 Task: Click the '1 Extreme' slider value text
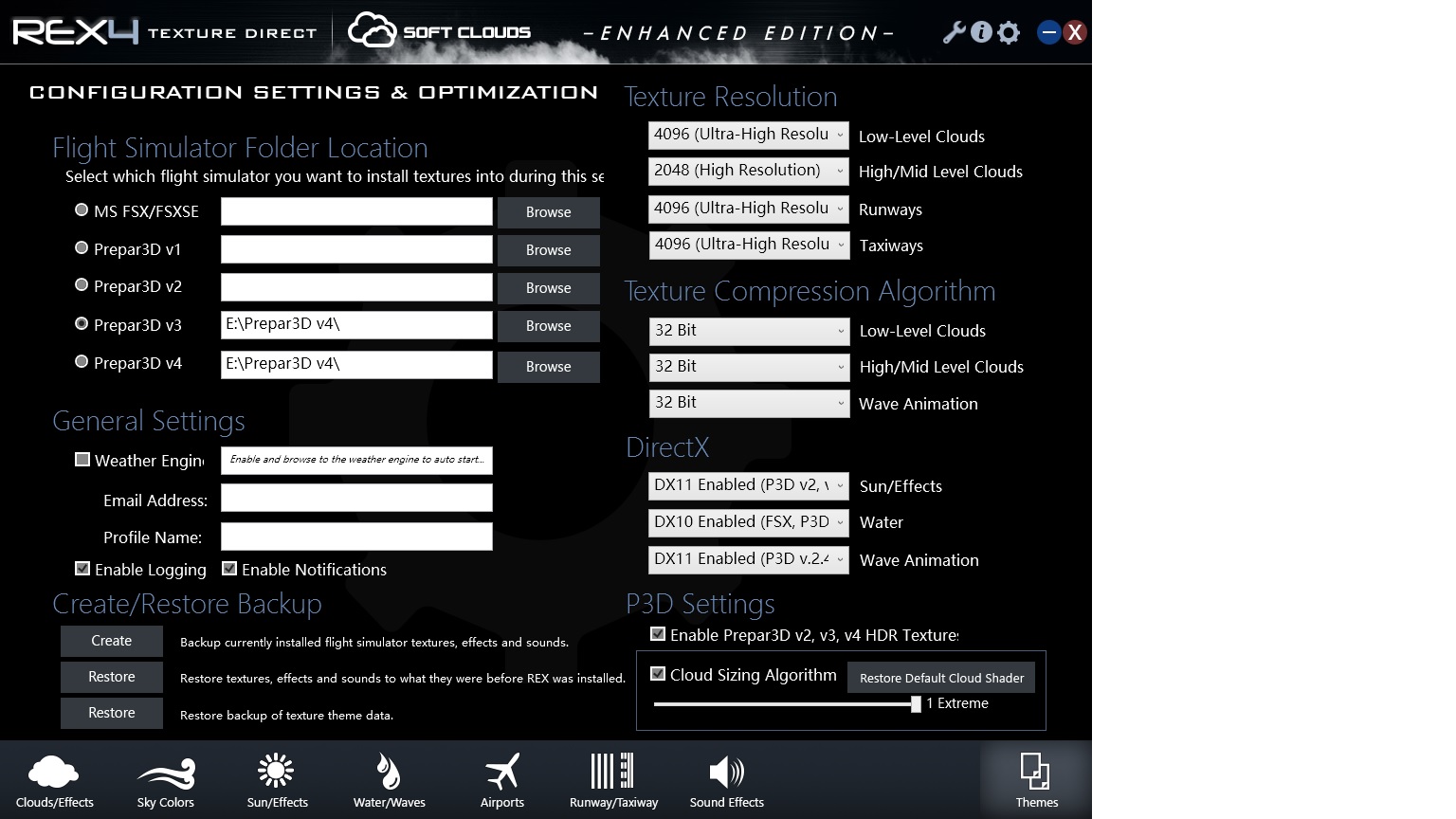957,703
